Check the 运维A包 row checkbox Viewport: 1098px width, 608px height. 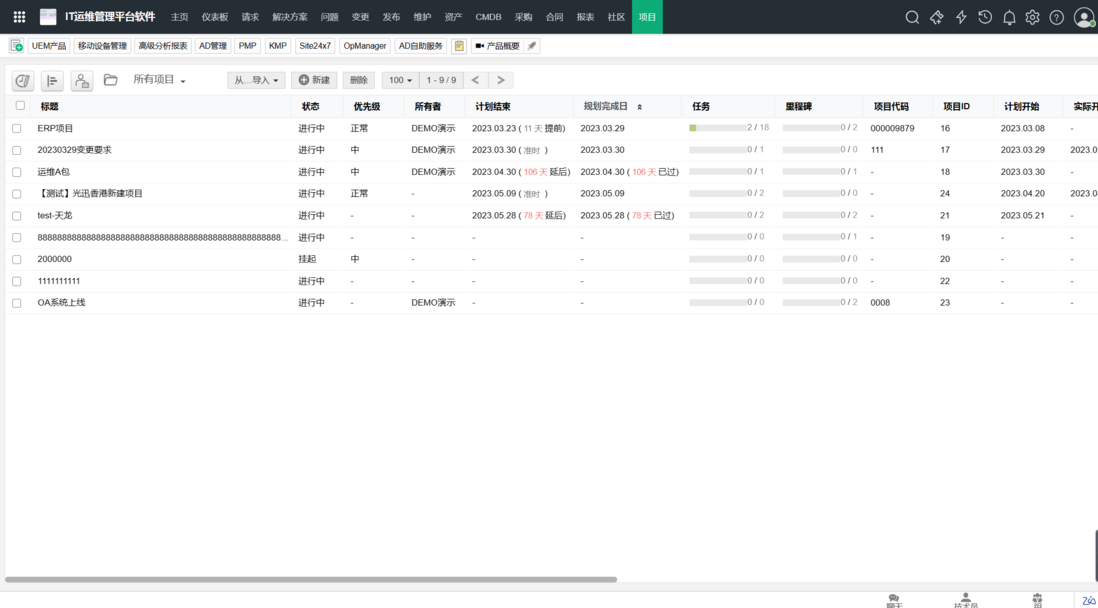[x=17, y=172]
